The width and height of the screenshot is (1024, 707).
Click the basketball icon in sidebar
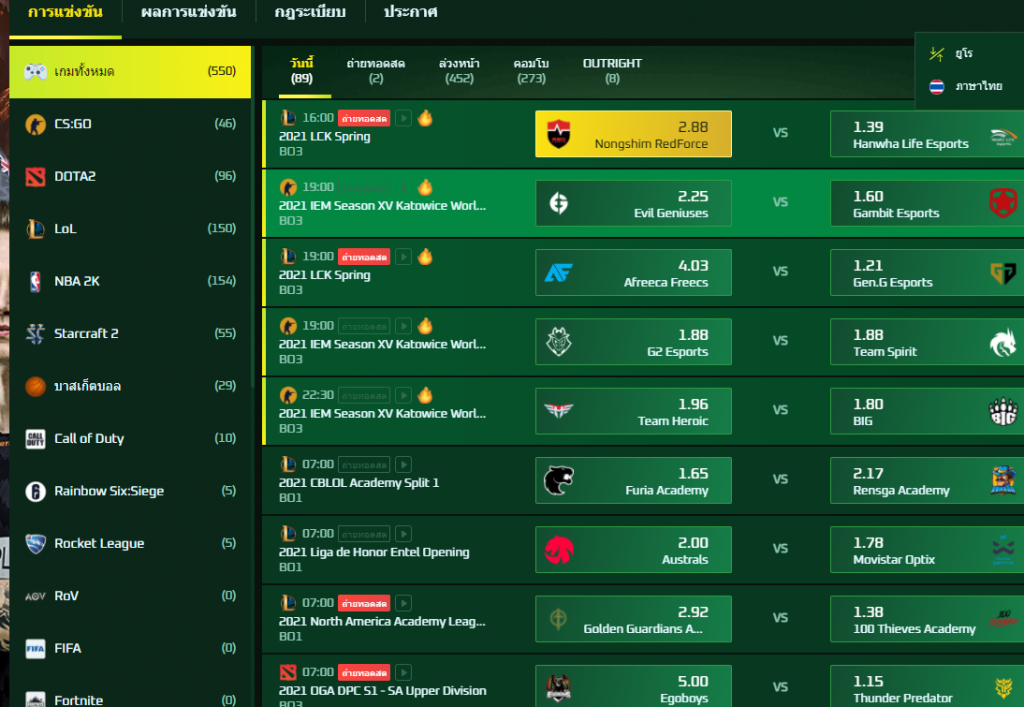[35, 386]
